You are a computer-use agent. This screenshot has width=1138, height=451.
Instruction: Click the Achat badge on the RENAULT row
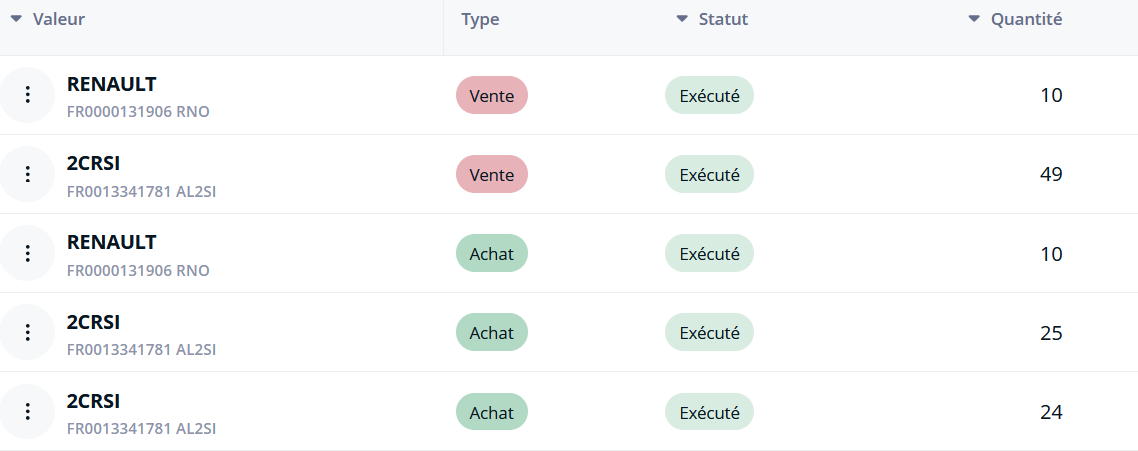[491, 253]
